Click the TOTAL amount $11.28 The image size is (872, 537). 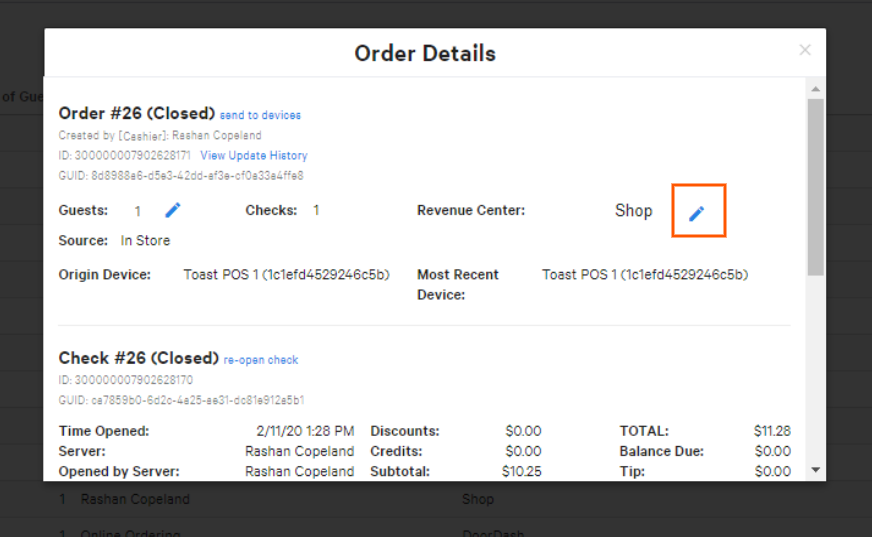[x=771, y=431]
